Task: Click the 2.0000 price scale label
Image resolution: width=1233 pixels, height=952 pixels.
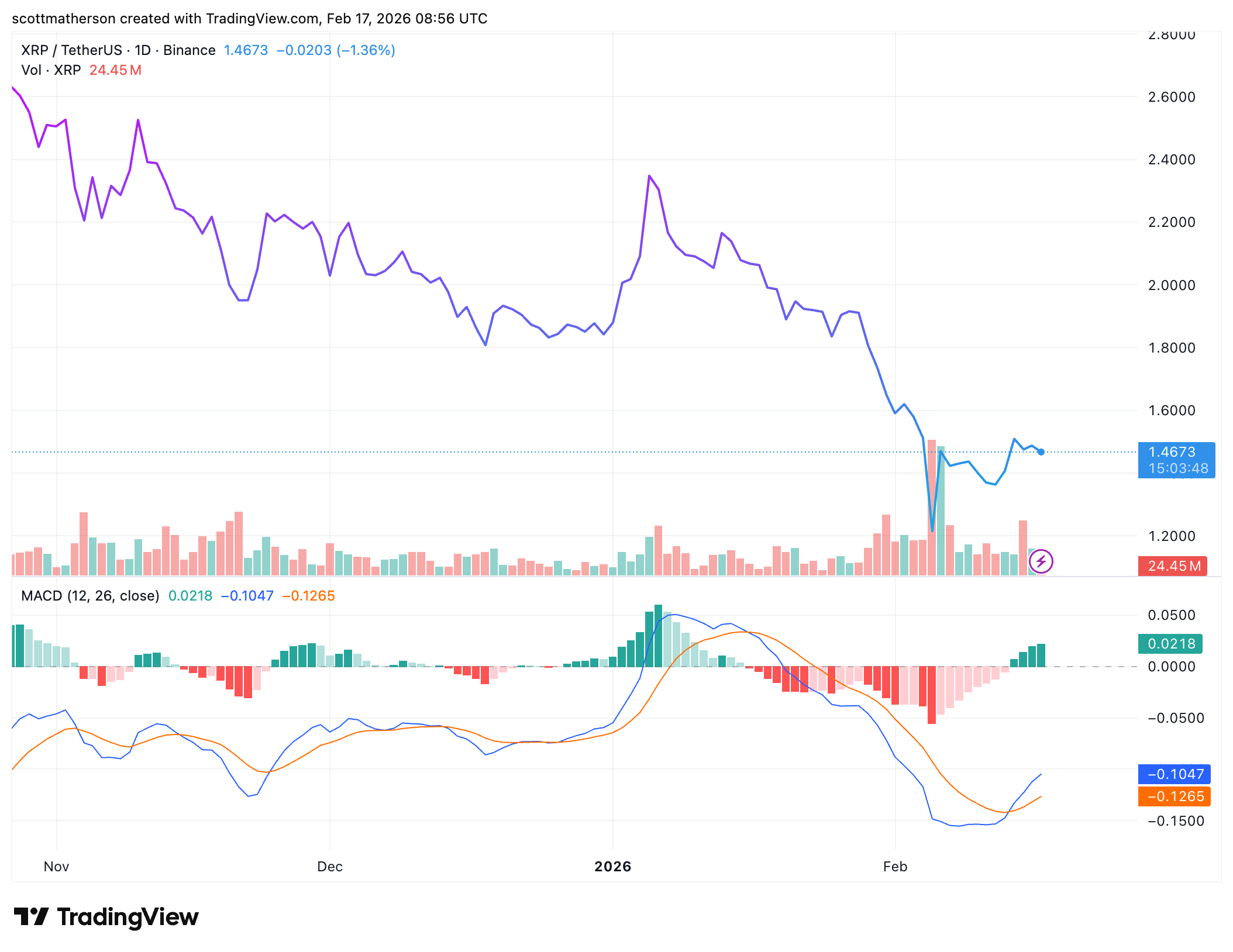Action: 1172,285
